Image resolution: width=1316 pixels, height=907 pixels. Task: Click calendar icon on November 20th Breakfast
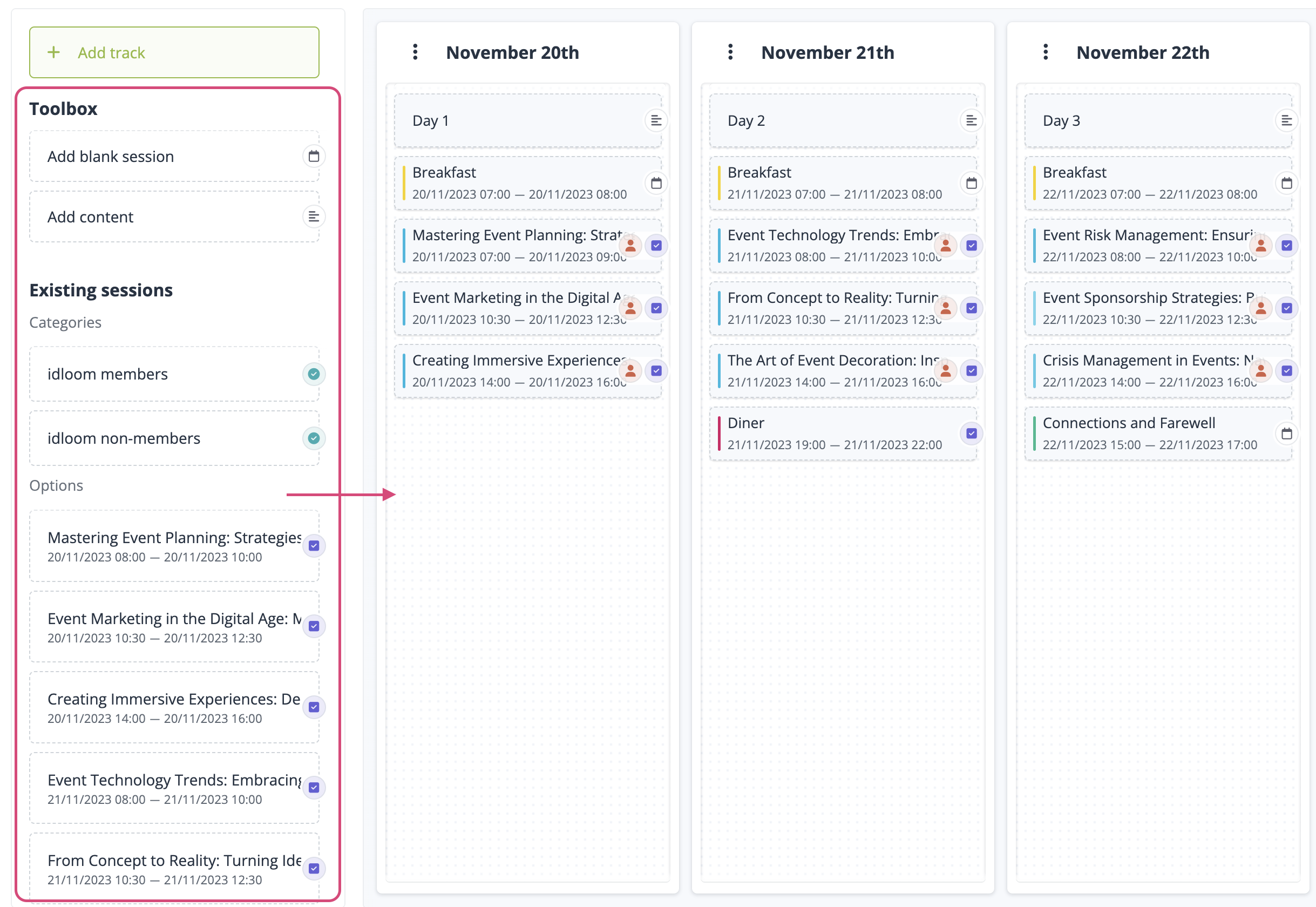pyautogui.click(x=656, y=183)
